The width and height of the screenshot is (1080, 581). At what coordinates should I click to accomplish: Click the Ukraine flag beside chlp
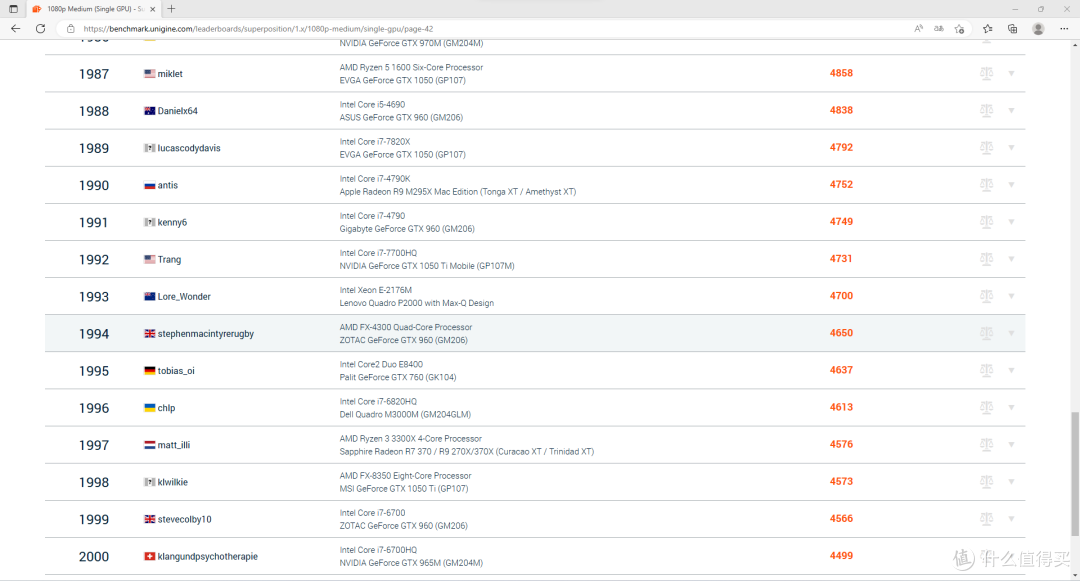(x=149, y=408)
